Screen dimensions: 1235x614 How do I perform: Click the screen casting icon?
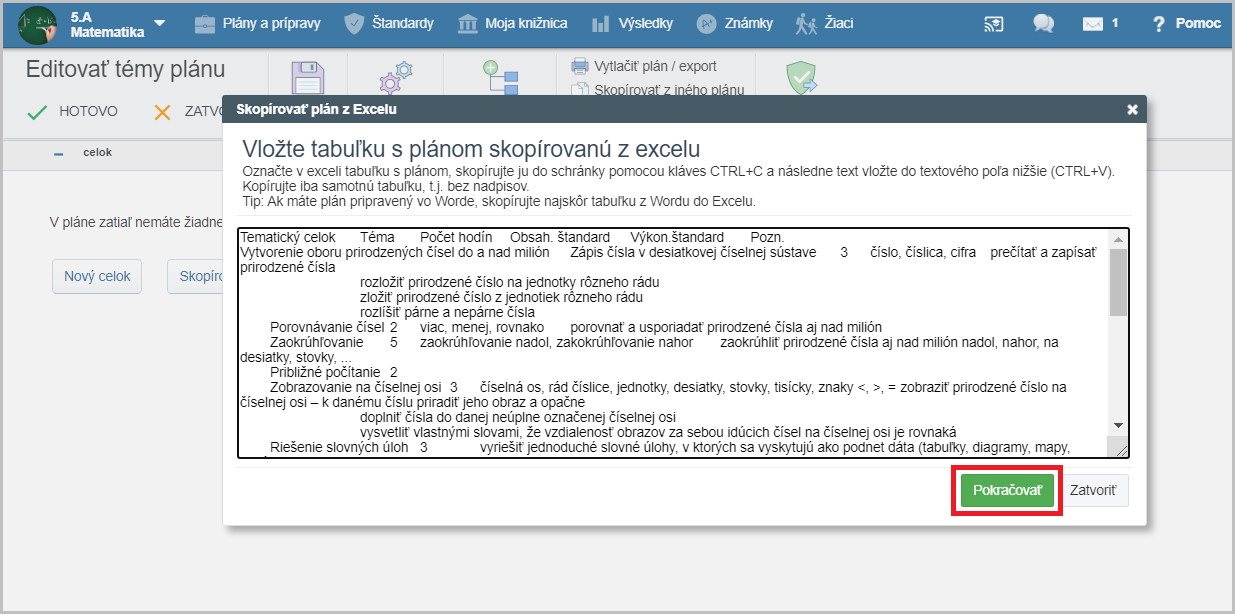coord(994,24)
